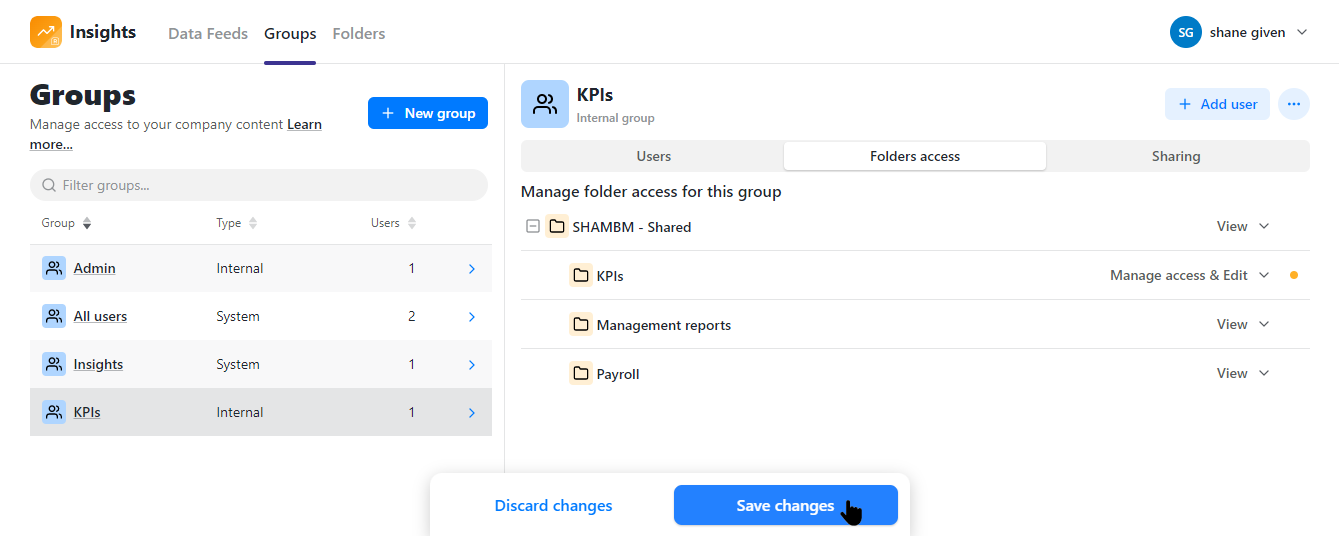
Task: Click the Save changes button
Action: (786, 505)
